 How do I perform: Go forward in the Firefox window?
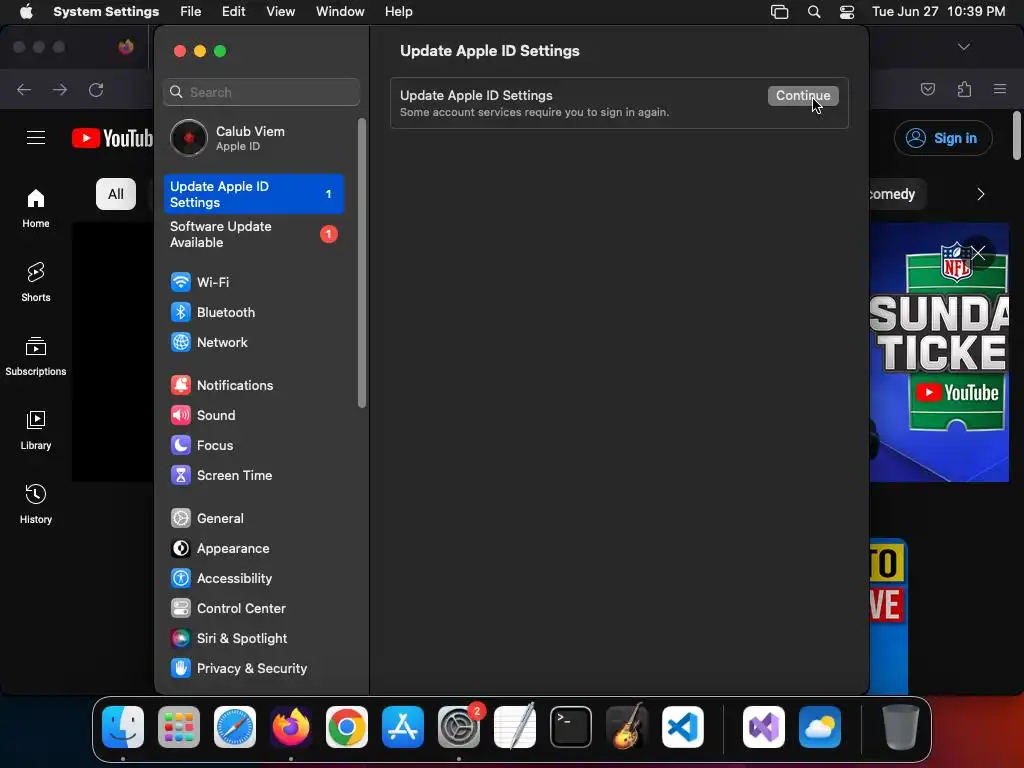tap(60, 89)
